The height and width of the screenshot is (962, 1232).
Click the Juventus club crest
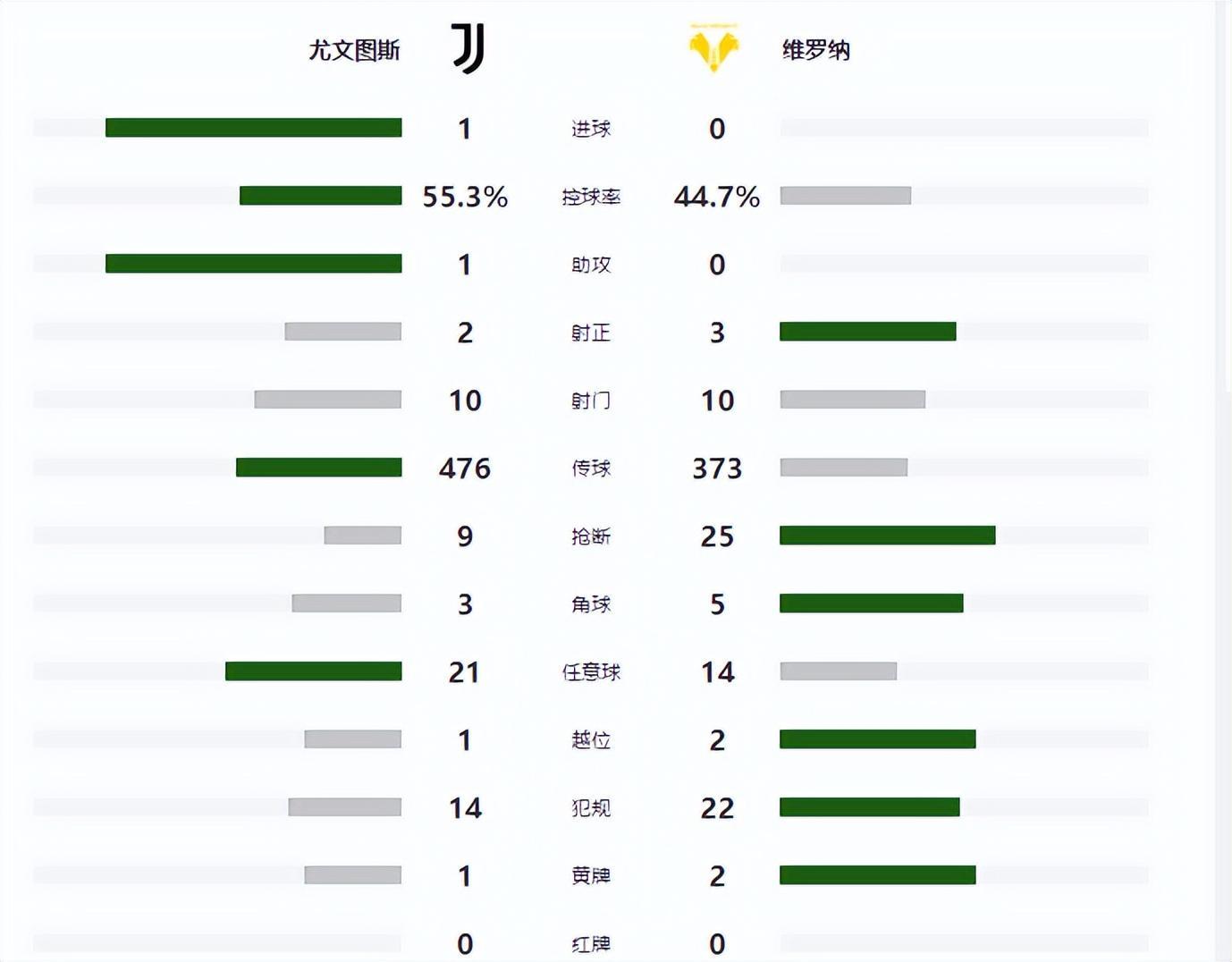click(468, 48)
